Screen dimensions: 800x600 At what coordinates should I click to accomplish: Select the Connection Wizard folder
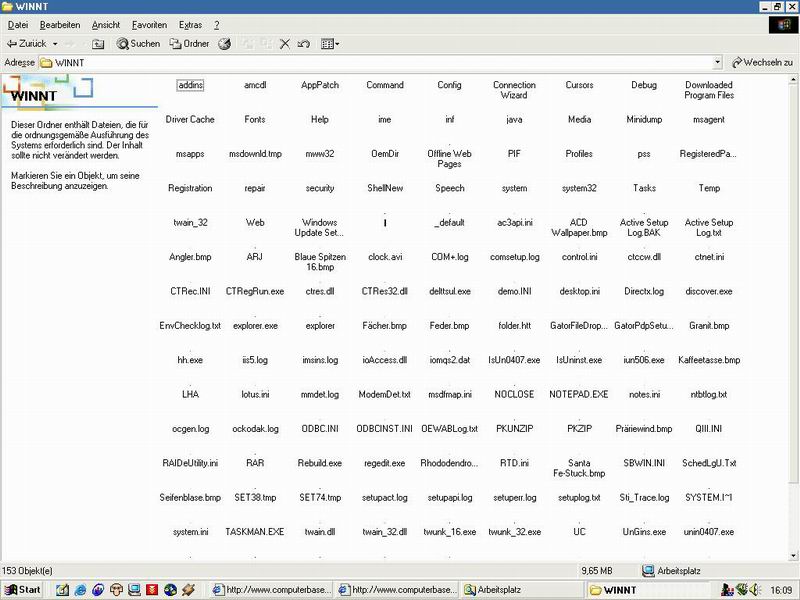pos(514,90)
